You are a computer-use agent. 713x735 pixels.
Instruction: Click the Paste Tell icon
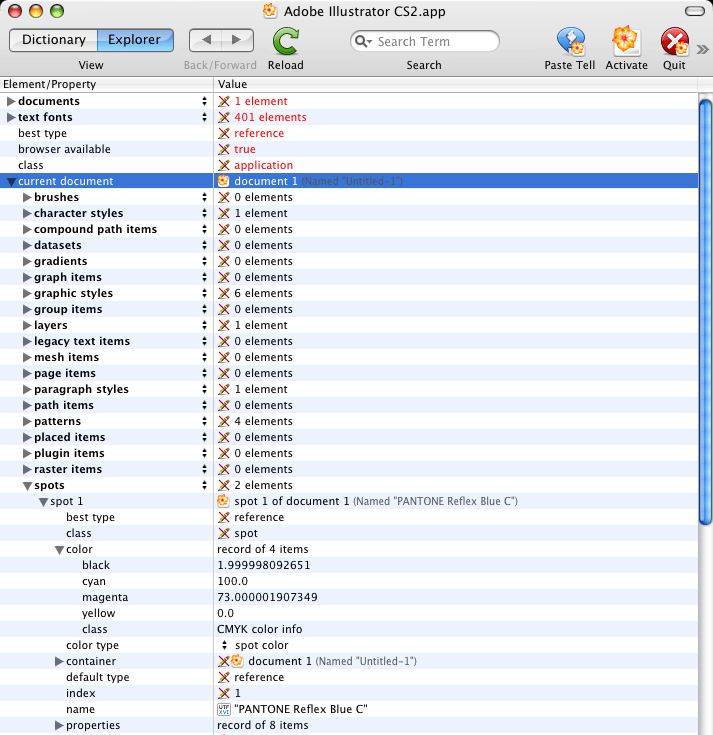[570, 41]
